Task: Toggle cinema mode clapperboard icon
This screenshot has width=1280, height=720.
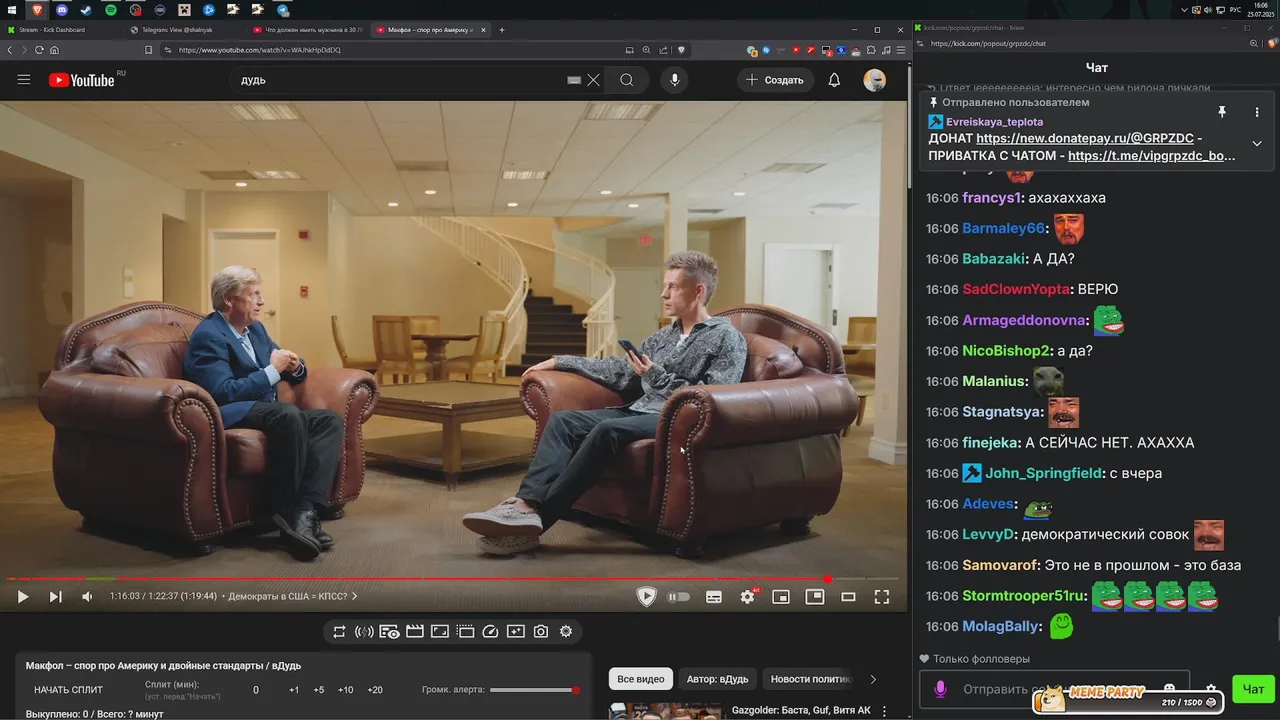Action: (415, 632)
